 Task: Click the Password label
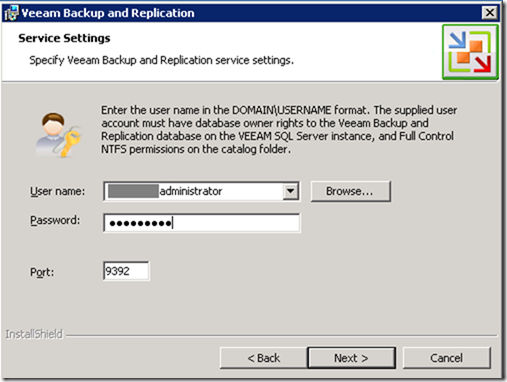(x=55, y=220)
